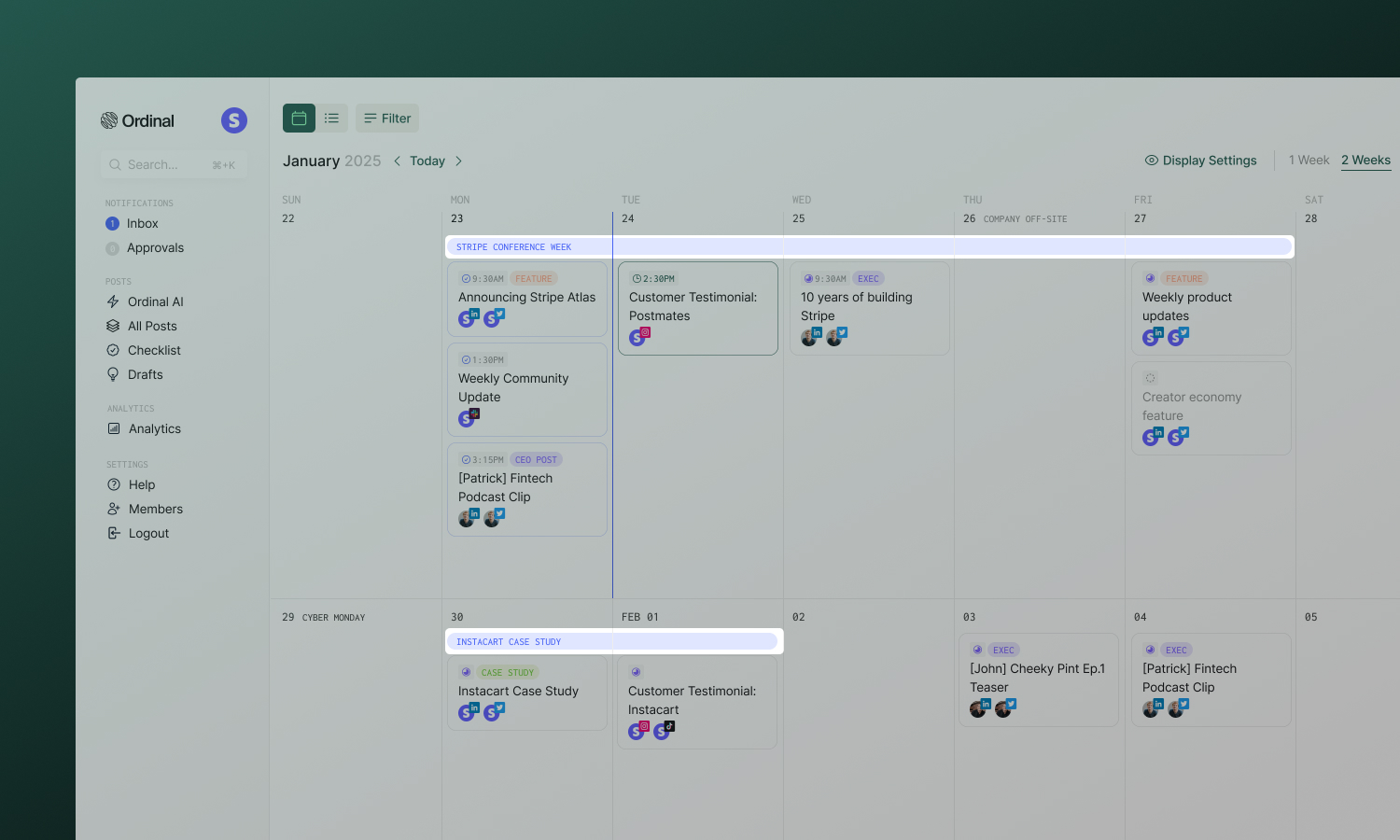The height and width of the screenshot is (840, 1400).
Task: Focus the Search field
Action: pyautogui.click(x=174, y=165)
